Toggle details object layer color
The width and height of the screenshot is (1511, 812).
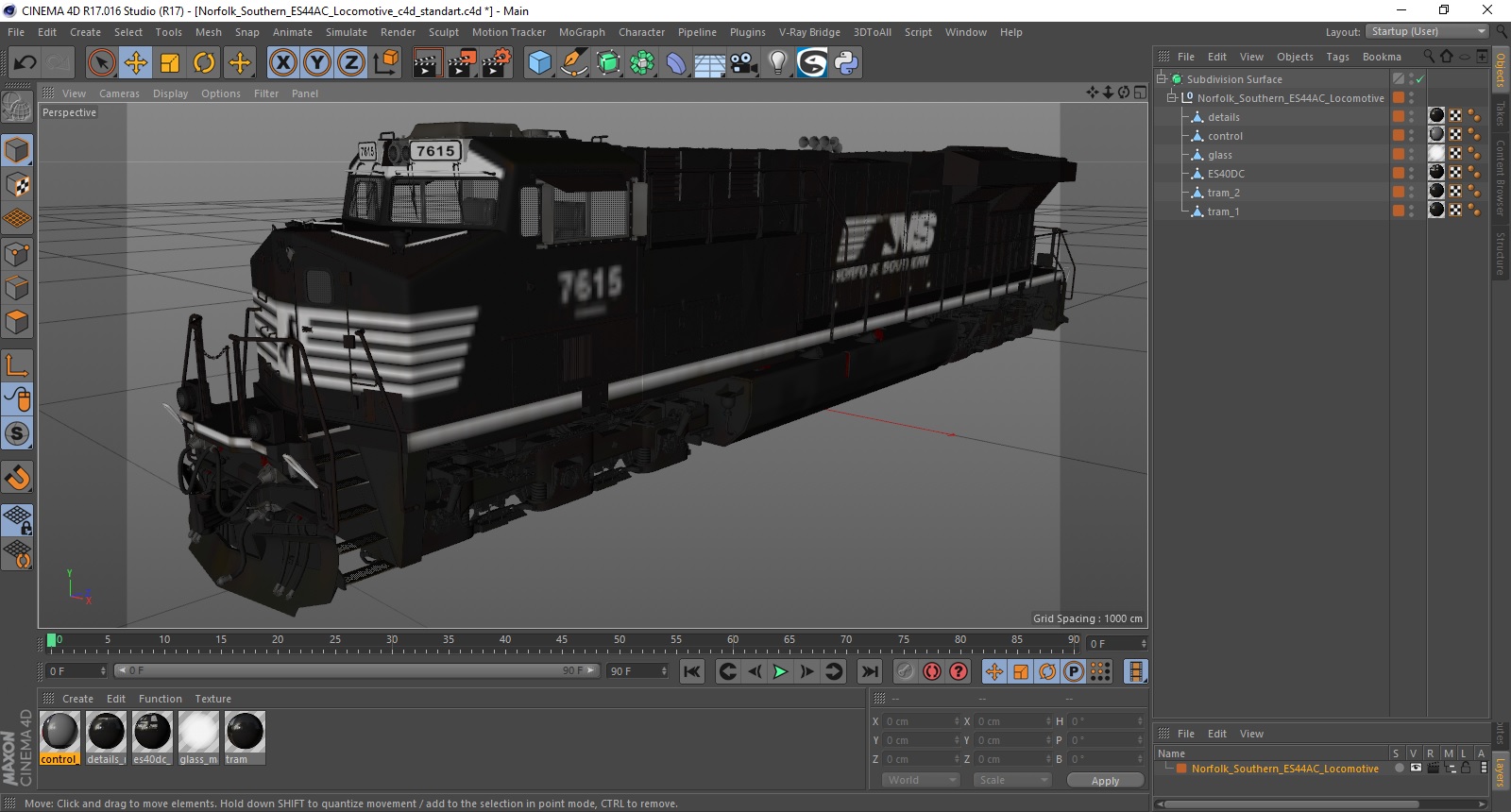1398,116
